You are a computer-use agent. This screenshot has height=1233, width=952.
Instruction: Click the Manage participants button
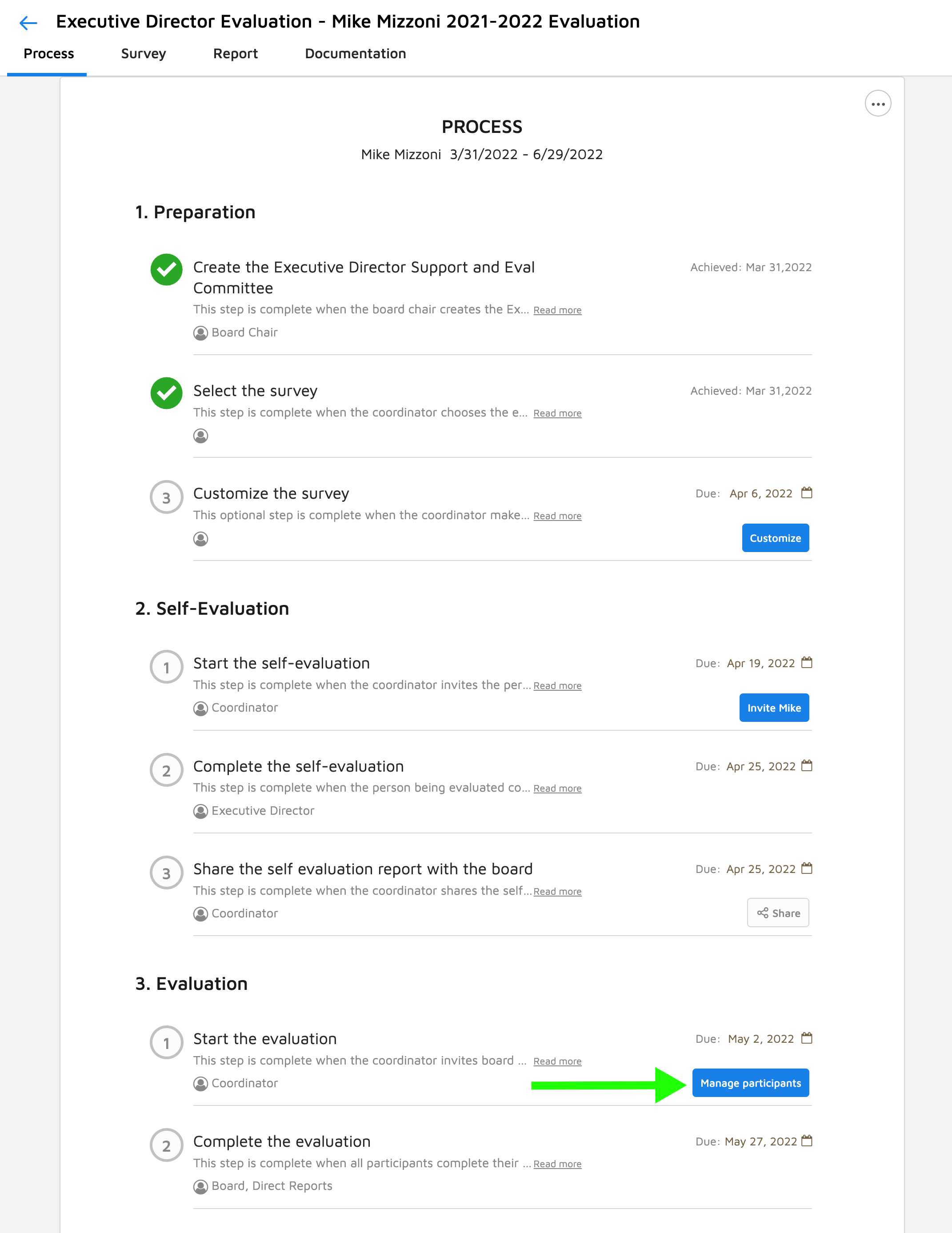pyautogui.click(x=750, y=1083)
